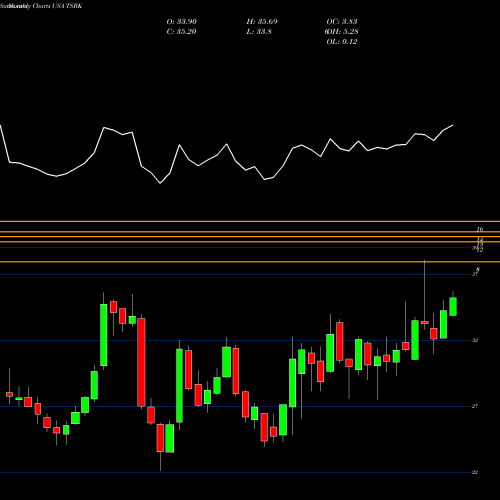Click the 37 price axis label

475,274
